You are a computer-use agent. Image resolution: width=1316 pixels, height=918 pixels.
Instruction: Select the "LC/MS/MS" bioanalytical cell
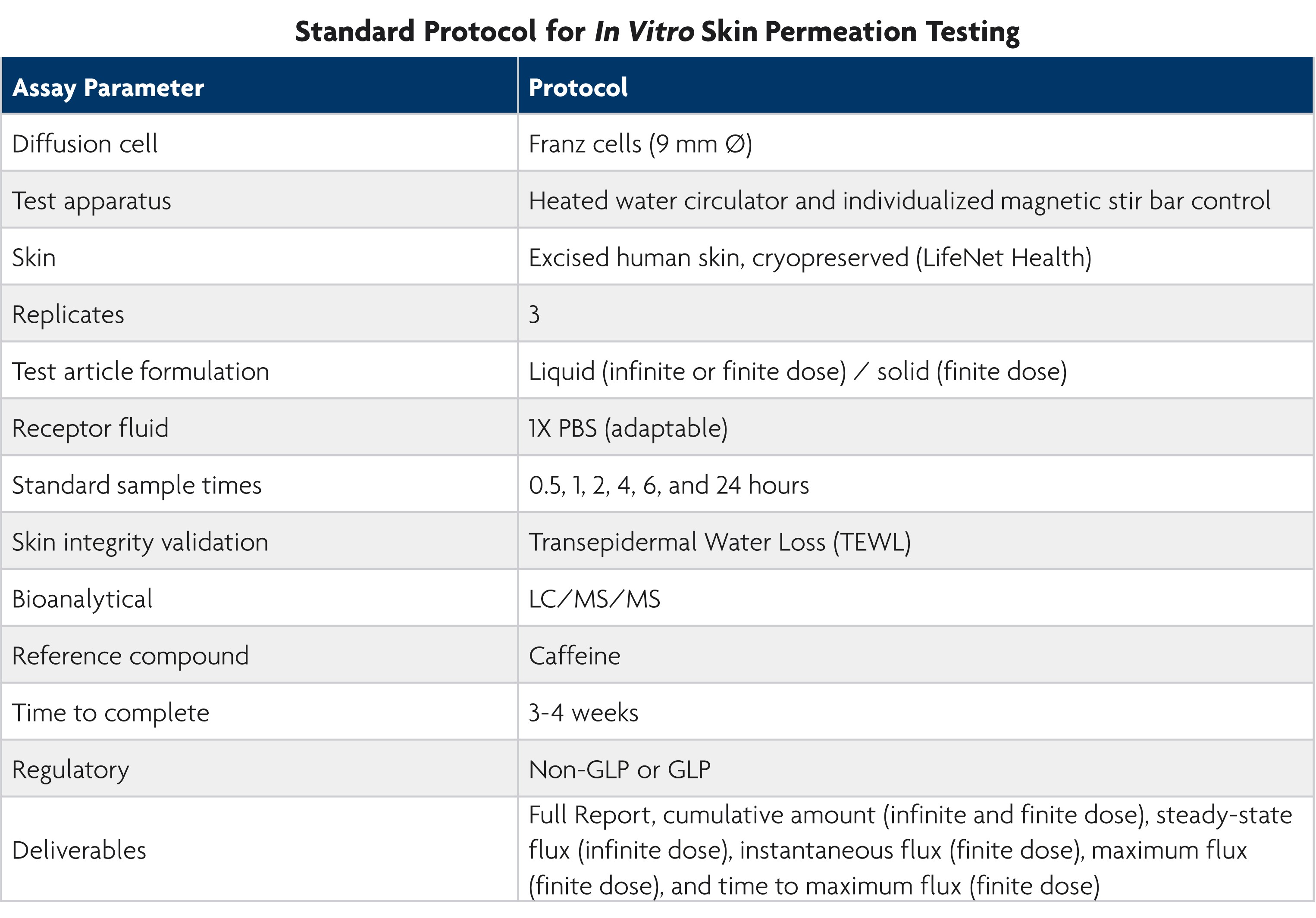(x=594, y=599)
